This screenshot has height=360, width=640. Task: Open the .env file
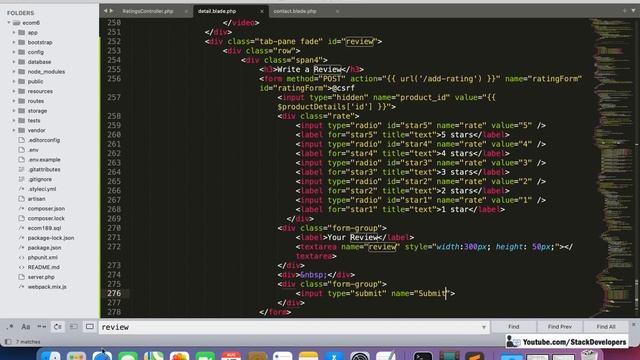click(33, 150)
